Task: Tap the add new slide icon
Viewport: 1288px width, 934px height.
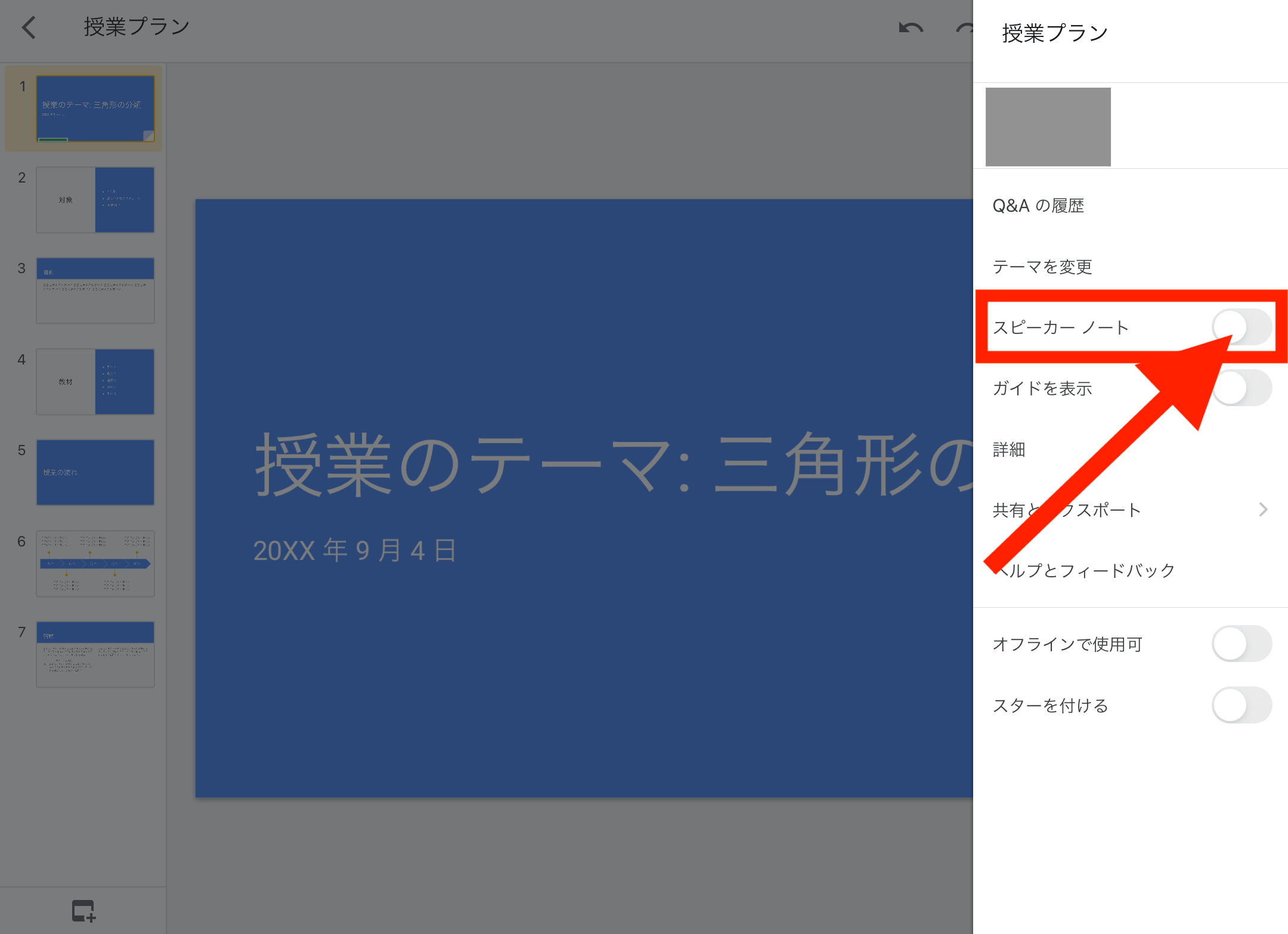Action: [84, 911]
